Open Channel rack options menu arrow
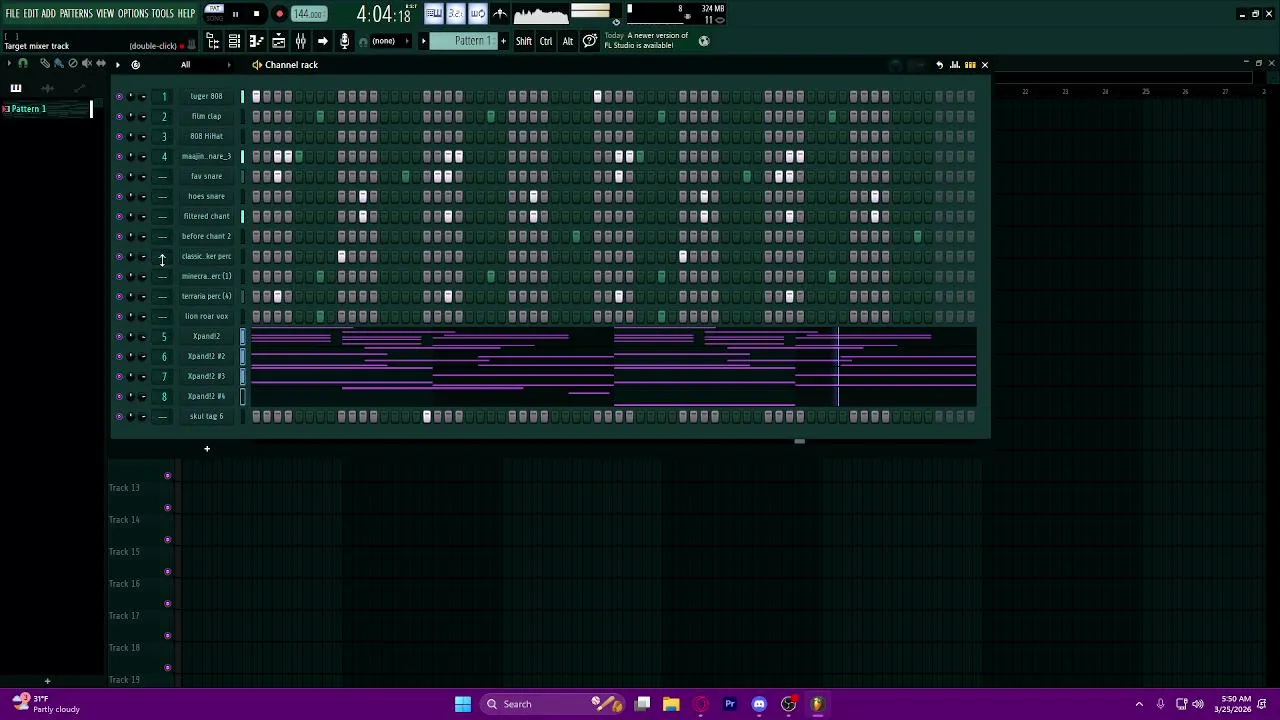The image size is (1280, 720). tap(117, 64)
